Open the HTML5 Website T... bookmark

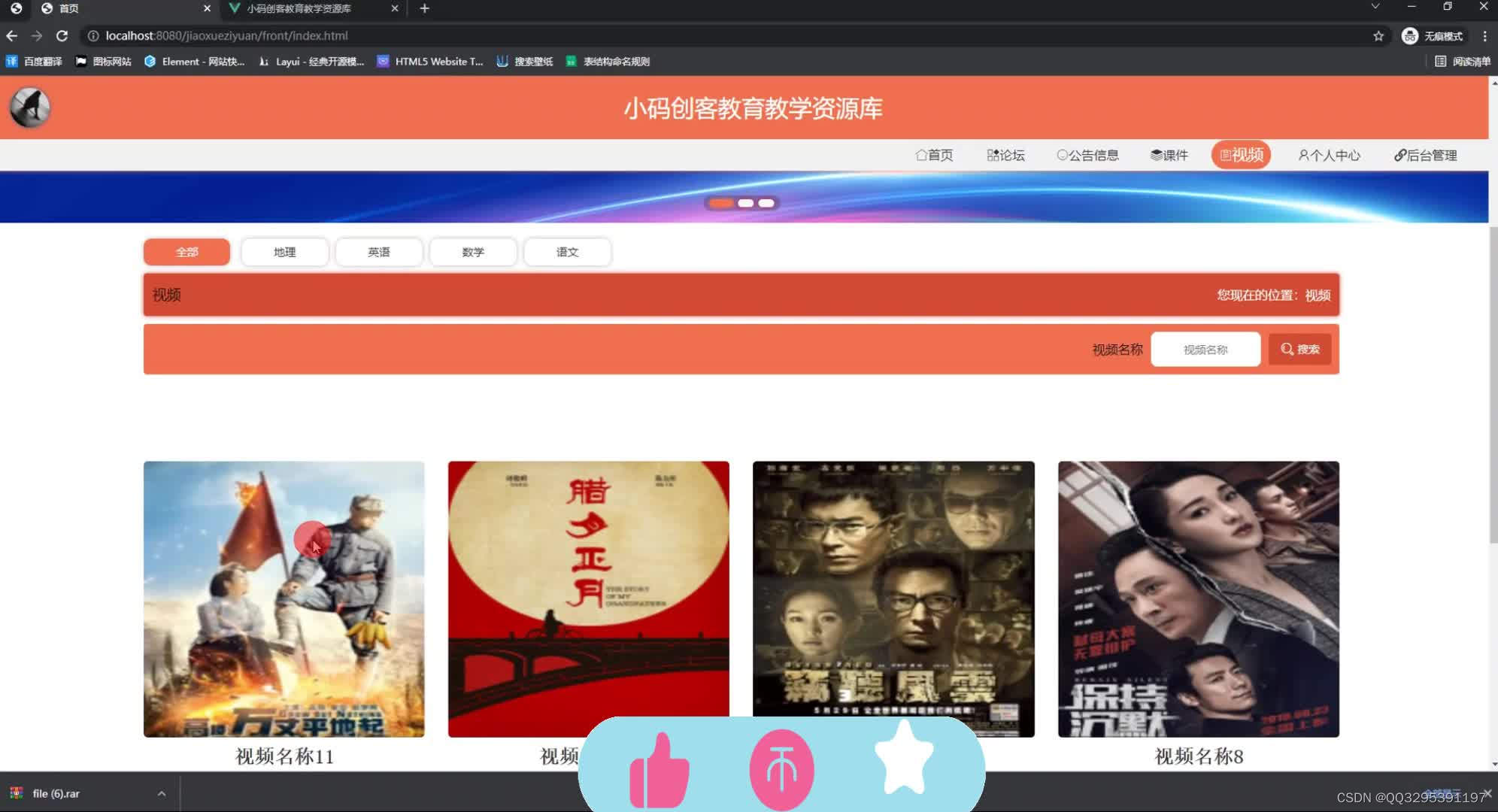[430, 62]
